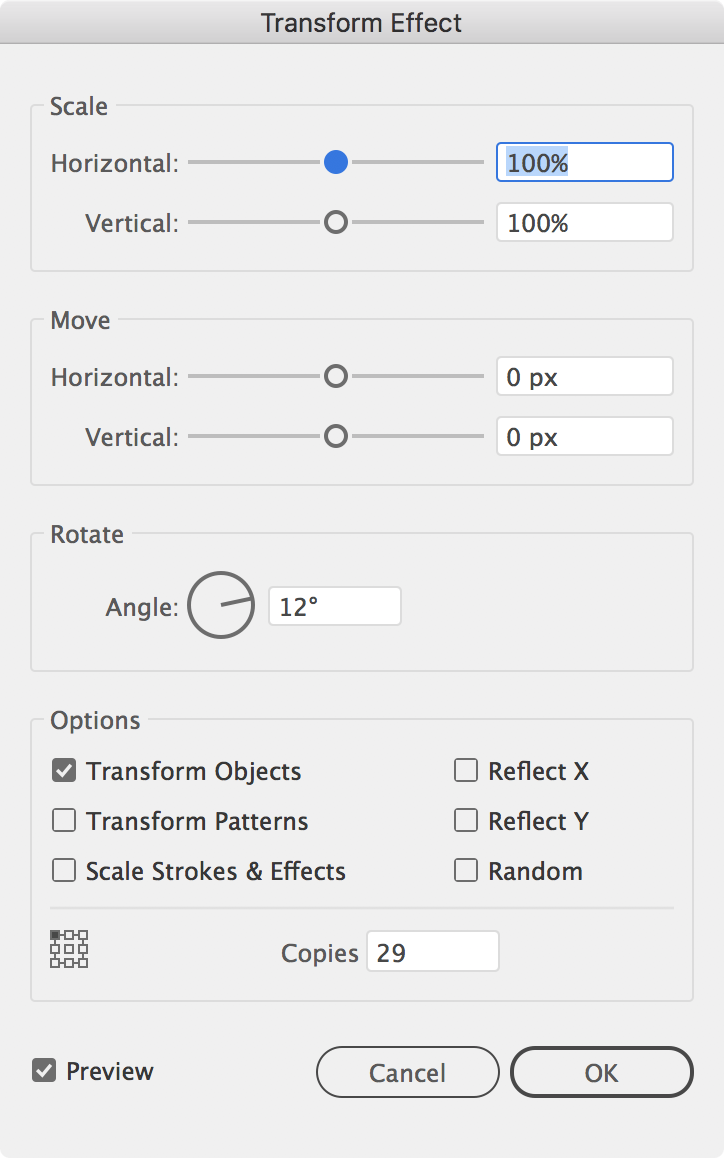Screen dimensions: 724x1158
Task: Click the Angle 12° input field
Action: tap(335, 606)
